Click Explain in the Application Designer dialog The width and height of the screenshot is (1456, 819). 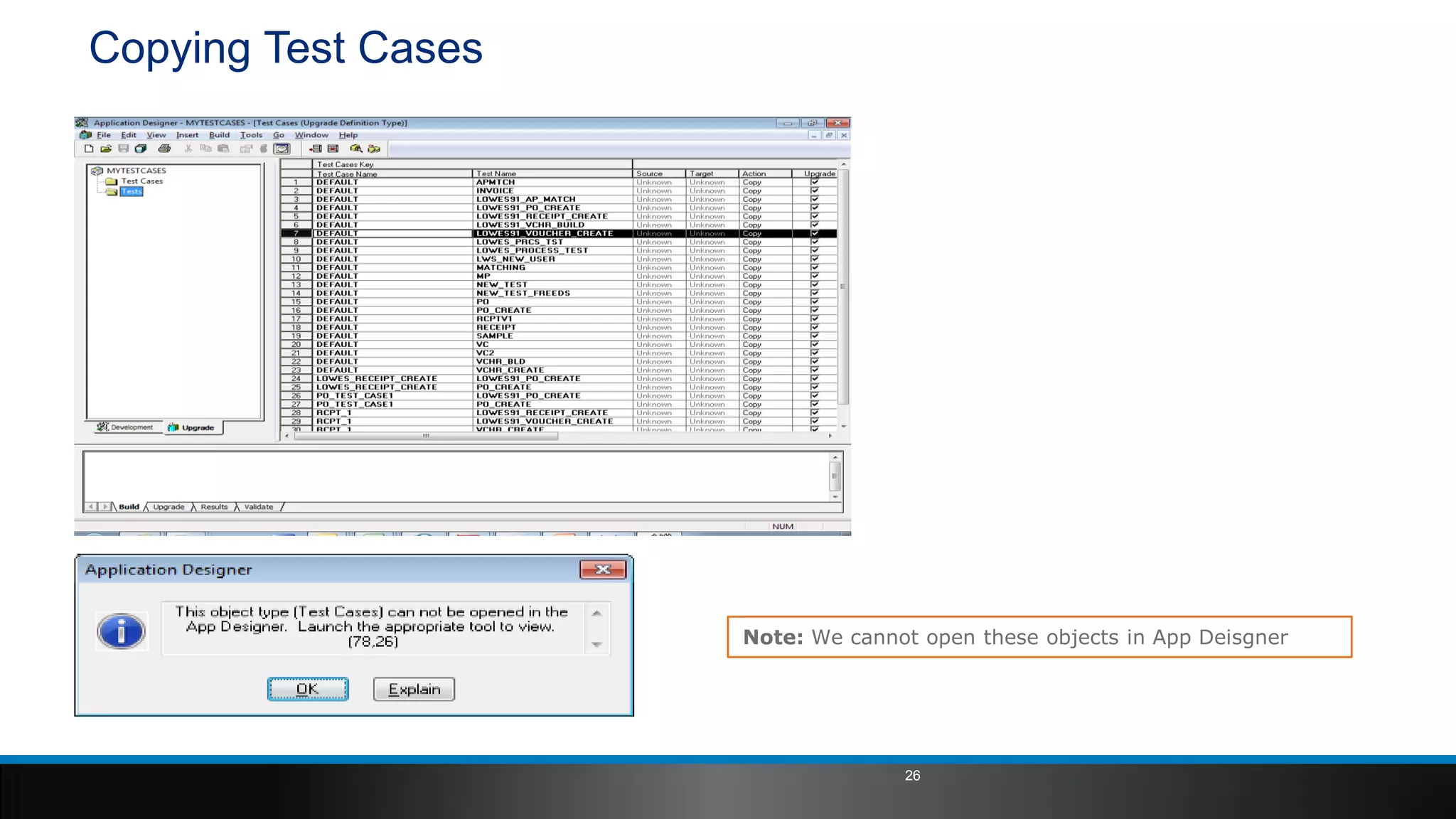(x=414, y=689)
